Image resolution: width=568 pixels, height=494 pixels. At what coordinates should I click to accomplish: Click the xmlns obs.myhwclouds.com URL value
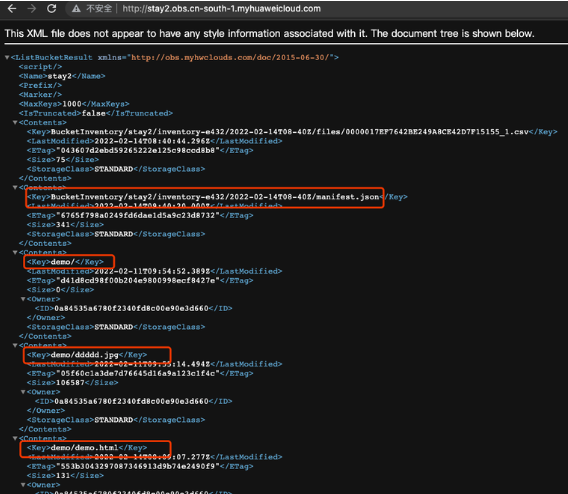click(230, 57)
